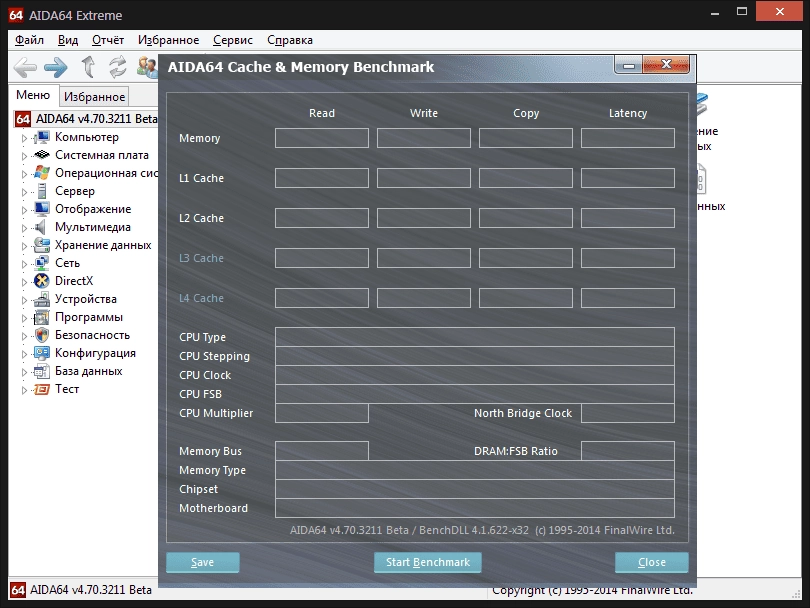Select the Операционная система Windows flag icon
The height and width of the screenshot is (608, 810).
click(x=42, y=173)
